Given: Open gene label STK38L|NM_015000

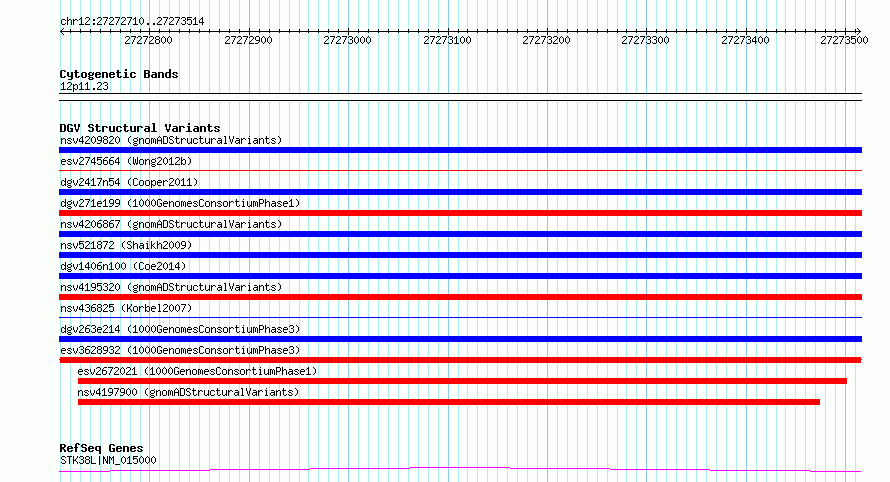Looking at the screenshot, I should click(x=108, y=460).
